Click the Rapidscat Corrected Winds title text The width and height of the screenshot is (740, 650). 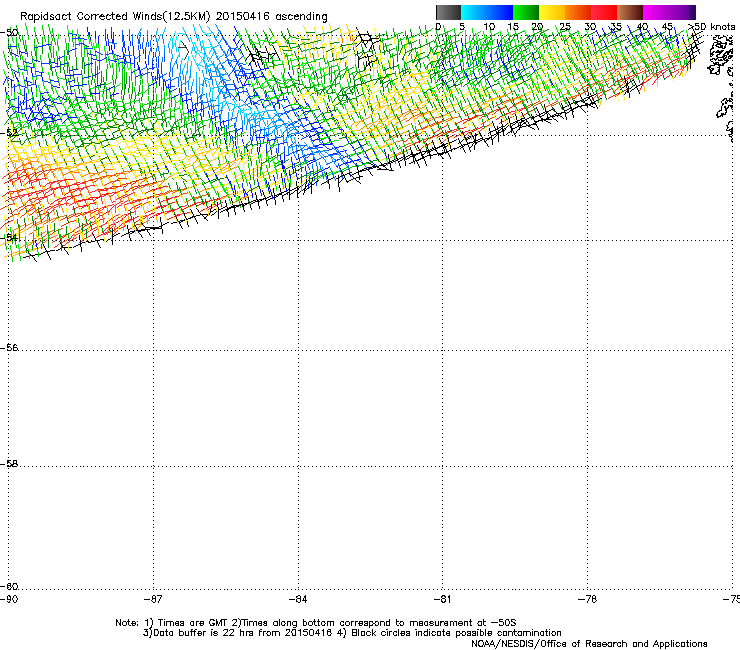click(x=174, y=16)
